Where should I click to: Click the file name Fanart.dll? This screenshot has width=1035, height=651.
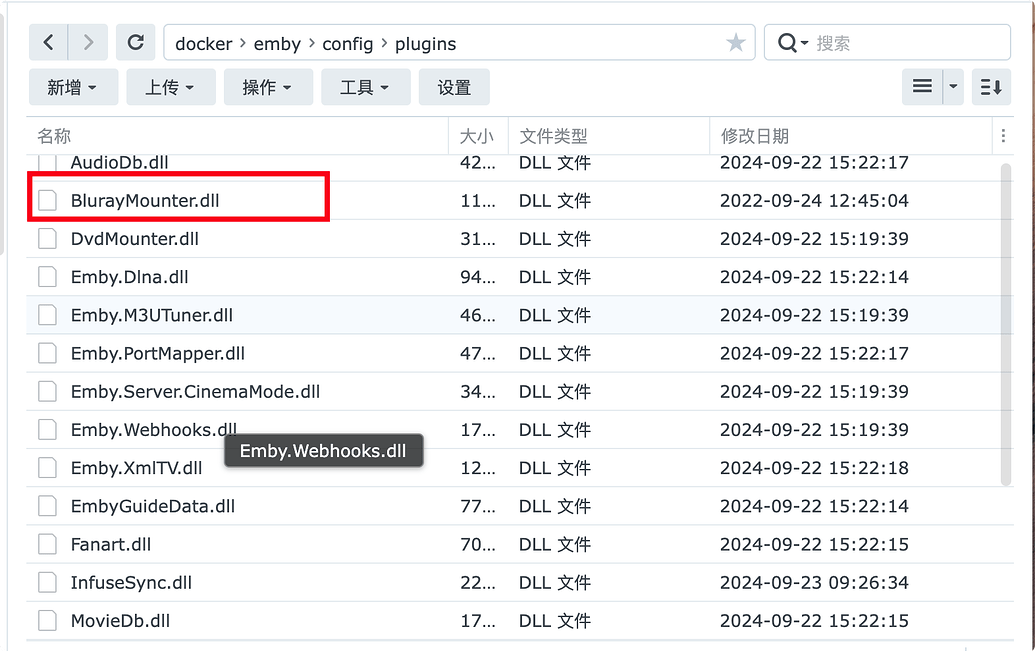[x=111, y=545]
